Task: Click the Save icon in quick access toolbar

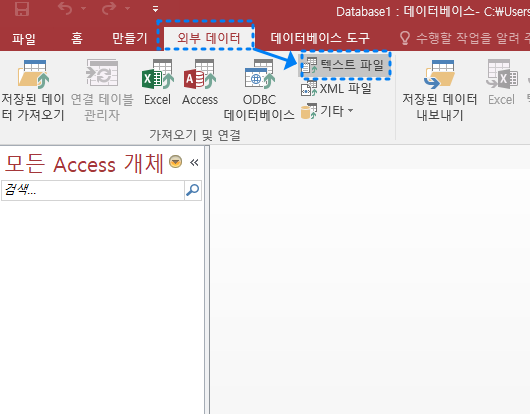Action: pos(22,8)
